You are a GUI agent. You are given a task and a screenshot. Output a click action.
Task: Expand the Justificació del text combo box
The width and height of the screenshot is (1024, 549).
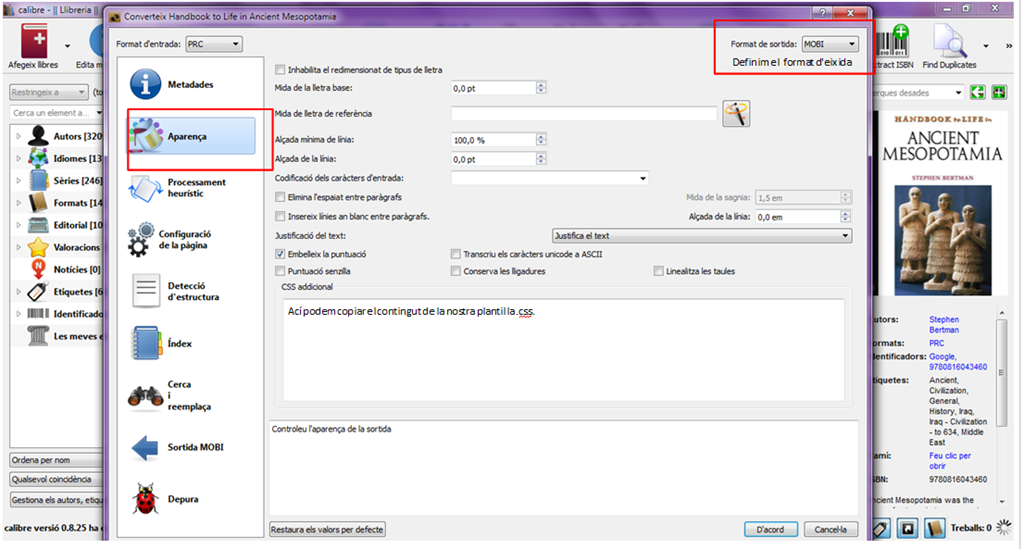tap(702, 236)
